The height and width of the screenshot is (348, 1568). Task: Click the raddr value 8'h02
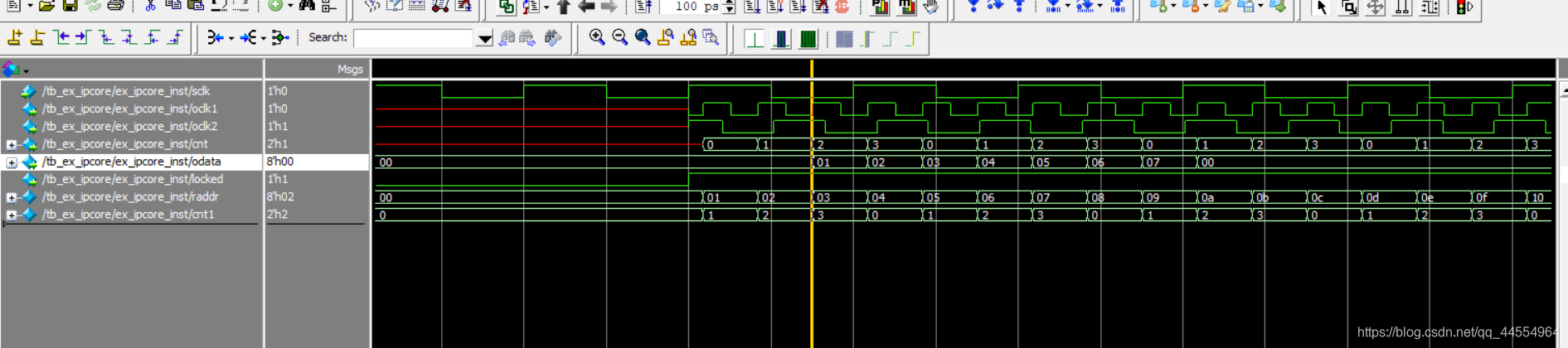click(x=280, y=196)
